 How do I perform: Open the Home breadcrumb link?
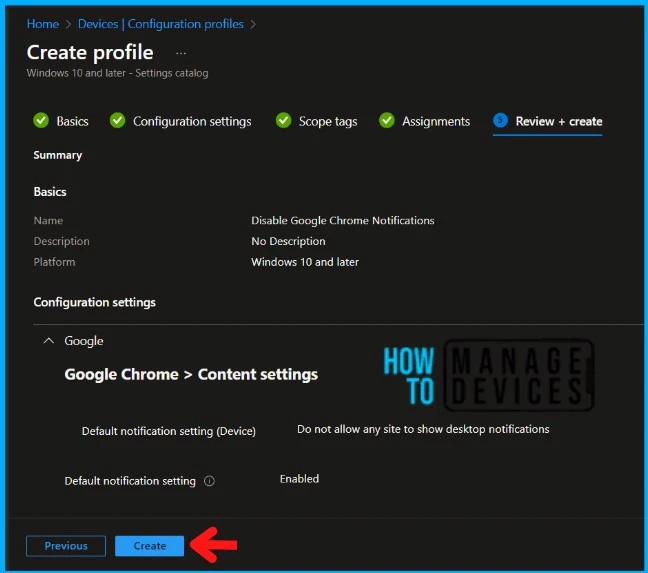(x=43, y=24)
